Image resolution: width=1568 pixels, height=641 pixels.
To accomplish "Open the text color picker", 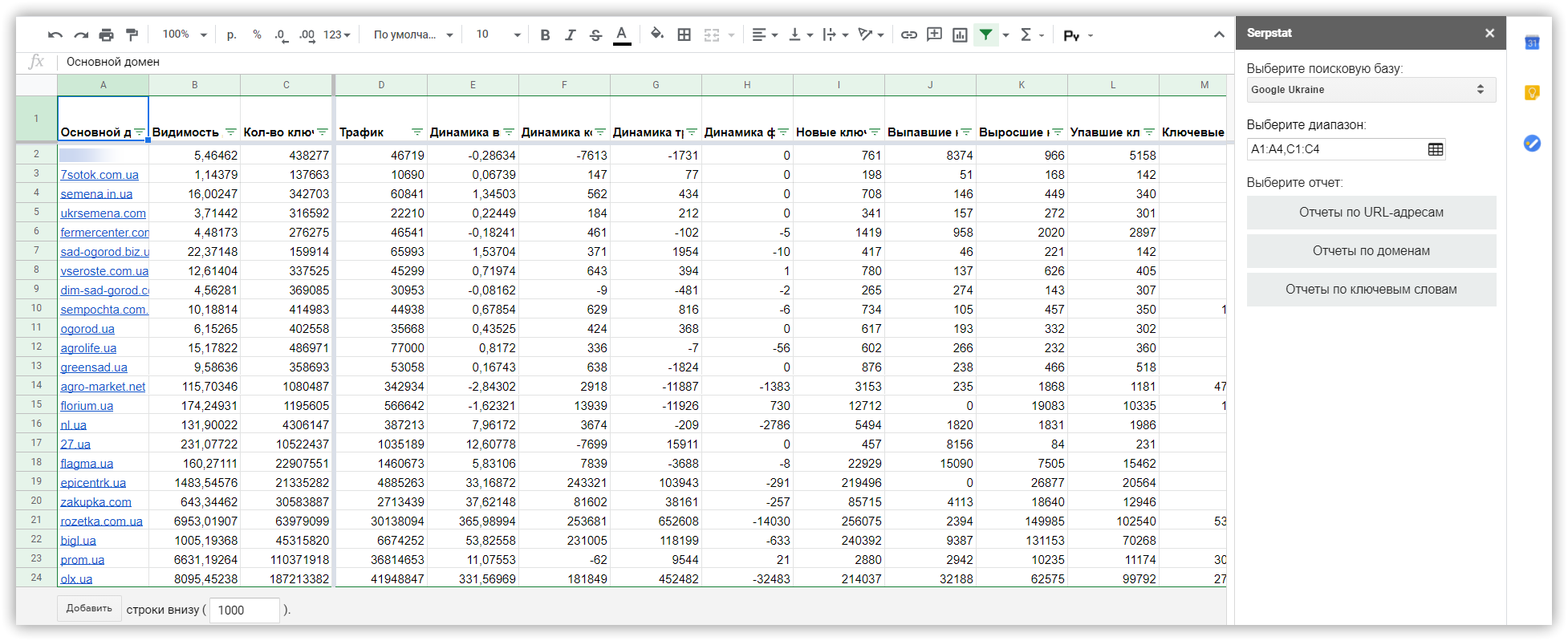I will pos(622,34).
